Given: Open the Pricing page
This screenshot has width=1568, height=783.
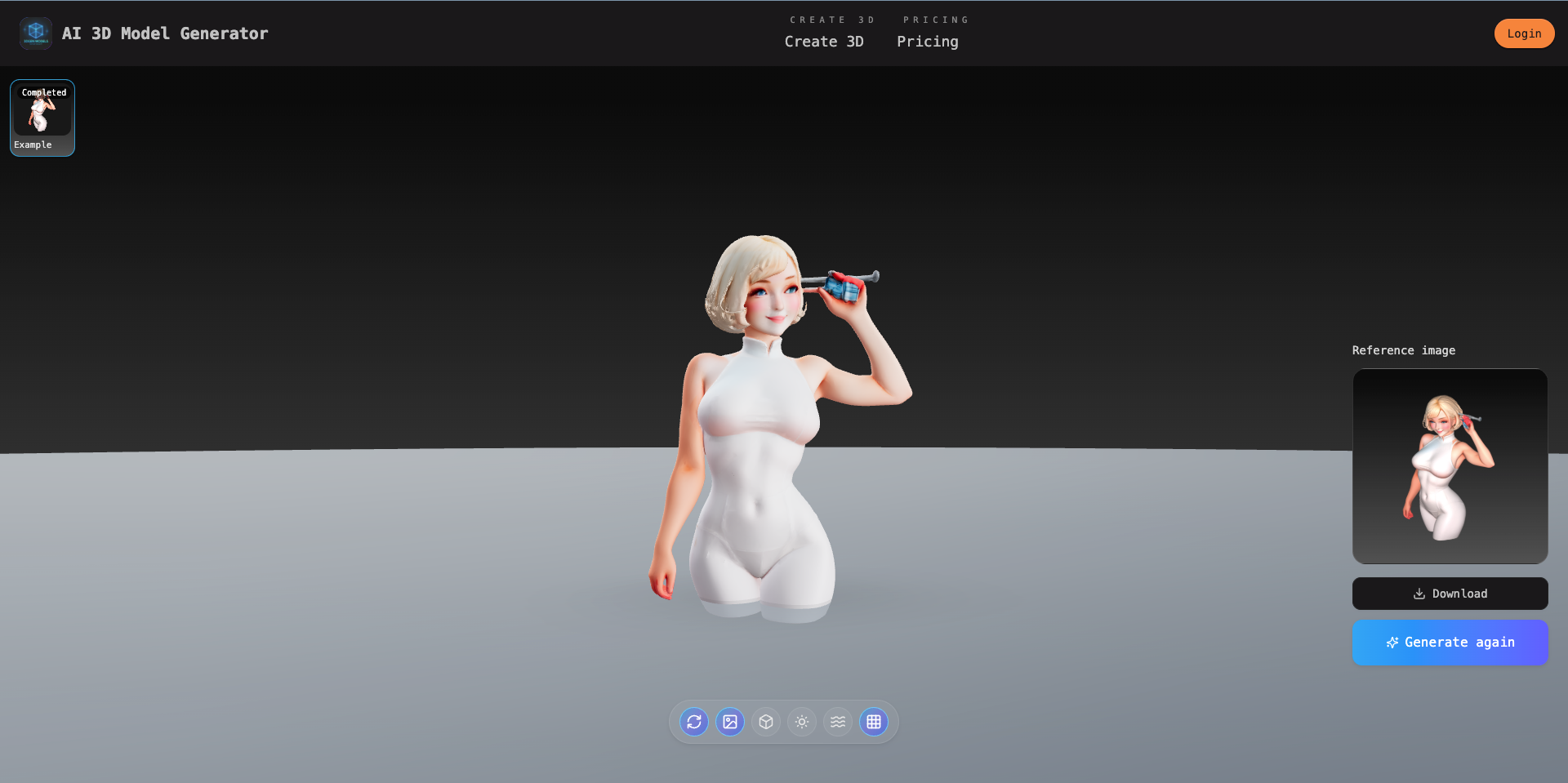Looking at the screenshot, I should pos(928,41).
